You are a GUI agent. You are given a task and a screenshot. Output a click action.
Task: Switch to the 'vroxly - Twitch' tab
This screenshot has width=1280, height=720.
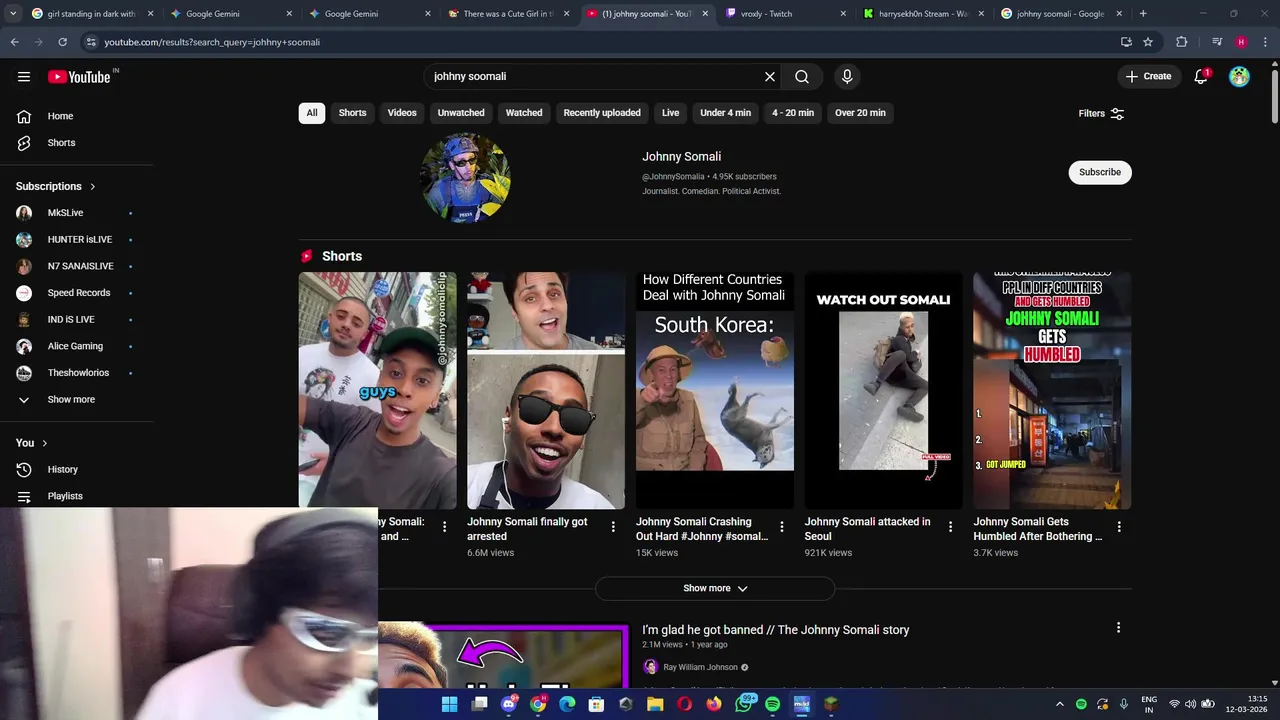click(784, 14)
